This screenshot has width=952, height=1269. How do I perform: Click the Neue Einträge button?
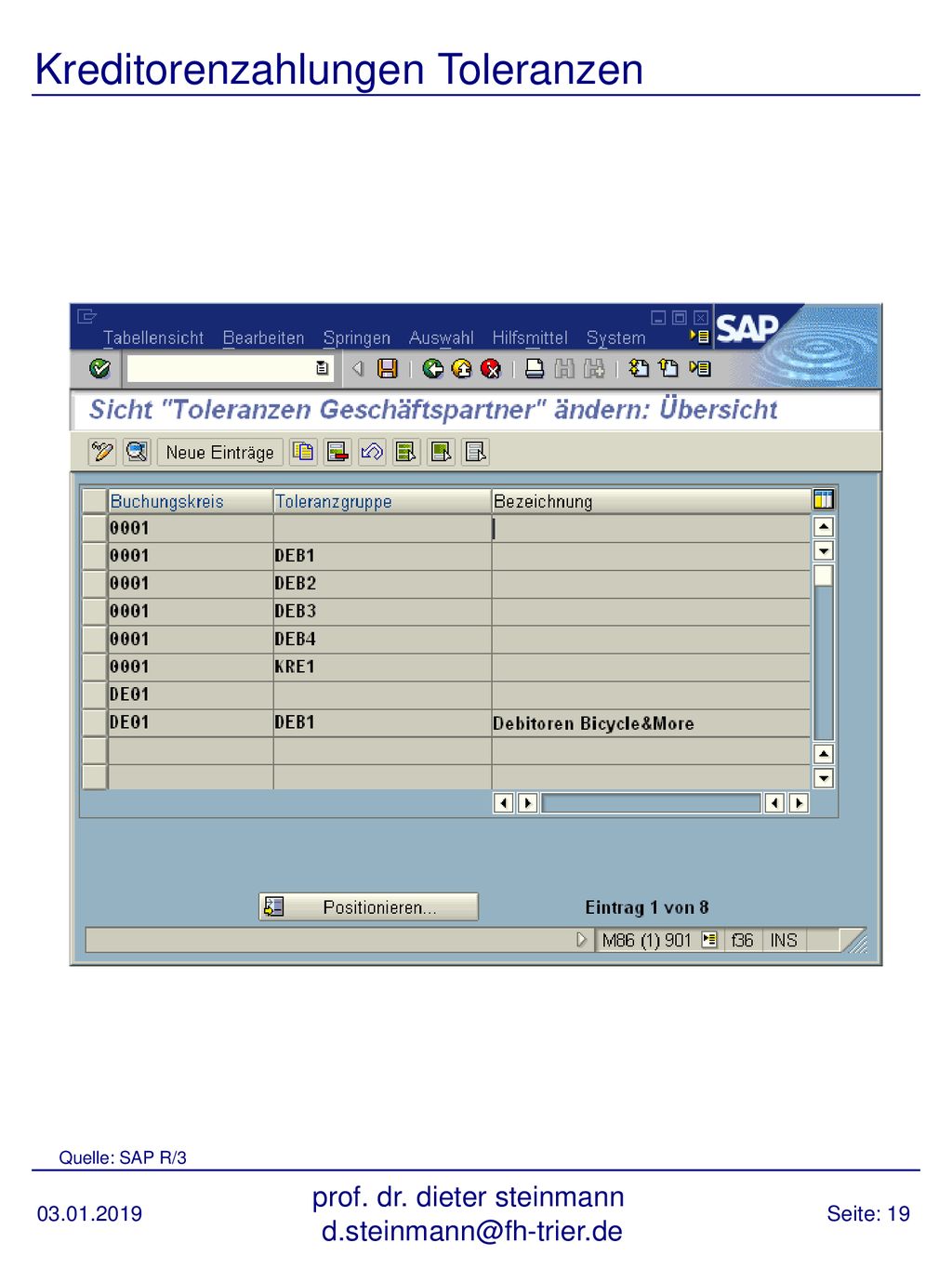tap(220, 452)
